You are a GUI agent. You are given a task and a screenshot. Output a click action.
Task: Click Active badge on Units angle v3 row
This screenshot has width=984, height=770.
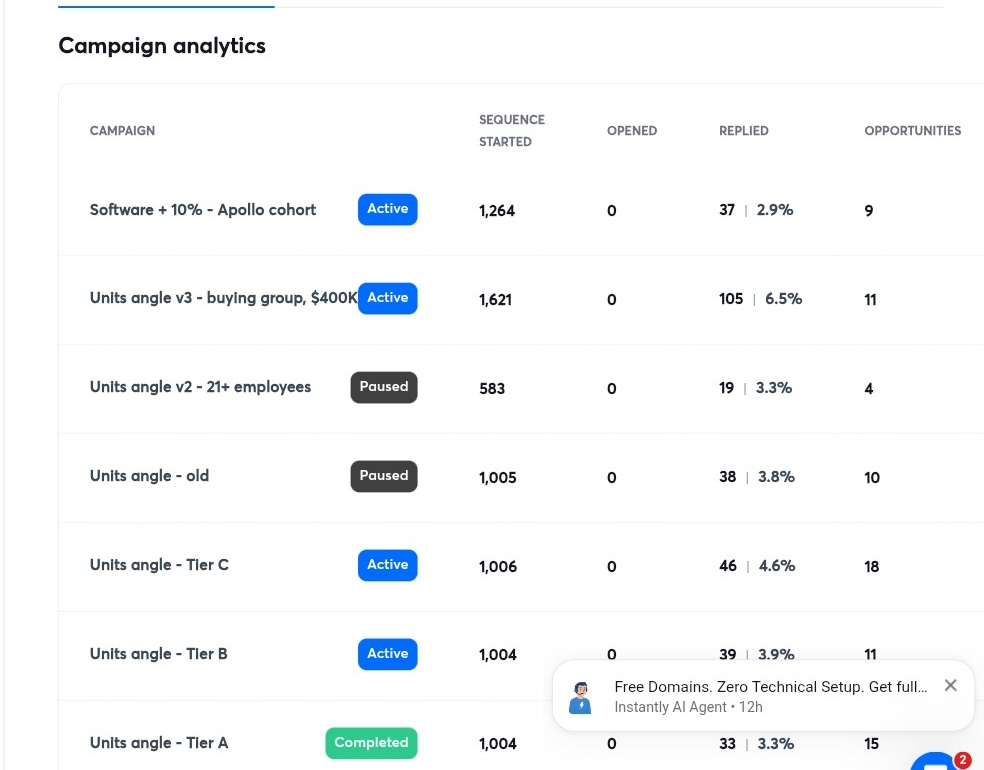point(387,298)
